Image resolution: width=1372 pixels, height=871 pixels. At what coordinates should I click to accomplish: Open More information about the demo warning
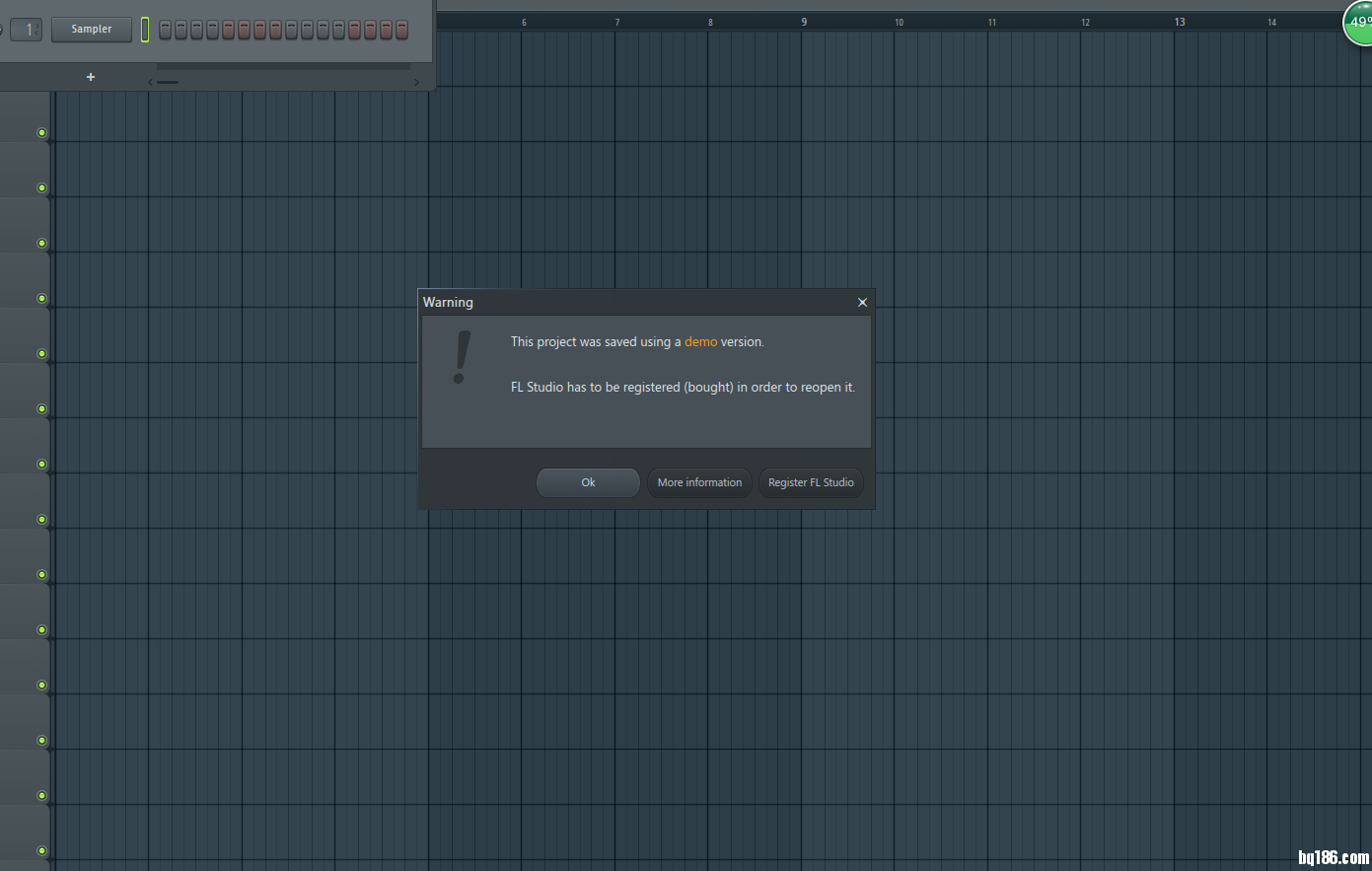tap(699, 482)
